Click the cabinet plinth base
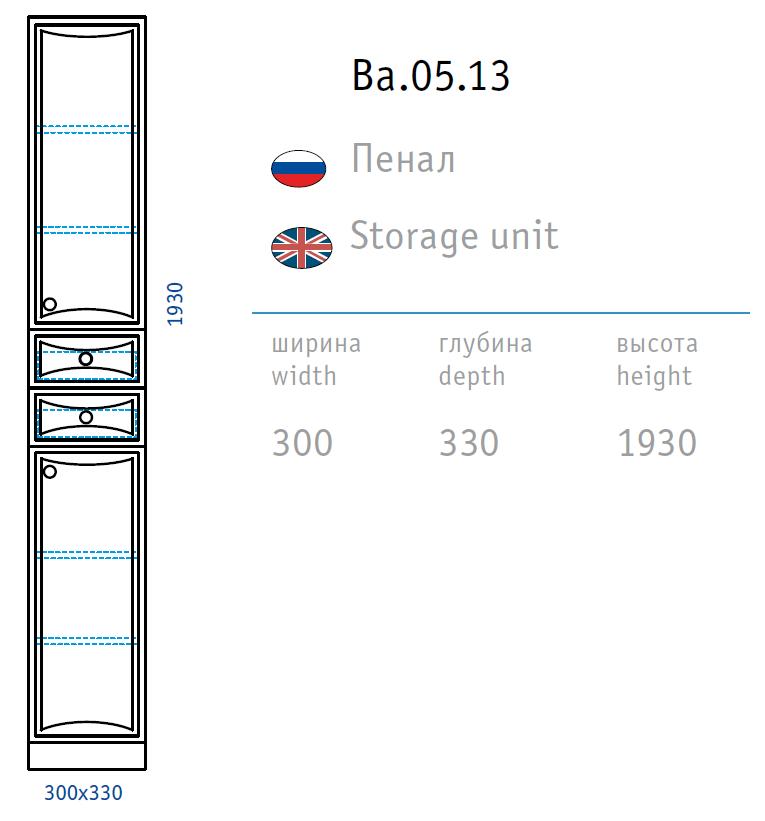 87,757
